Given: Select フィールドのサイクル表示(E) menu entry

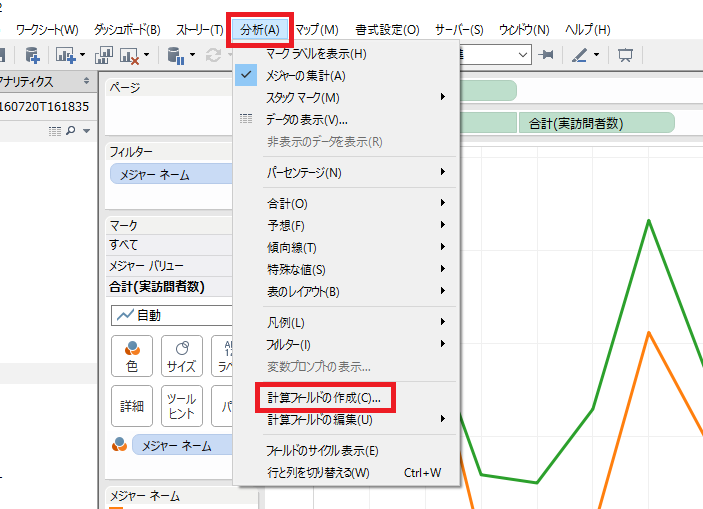Looking at the screenshot, I should pyautogui.click(x=346, y=451).
